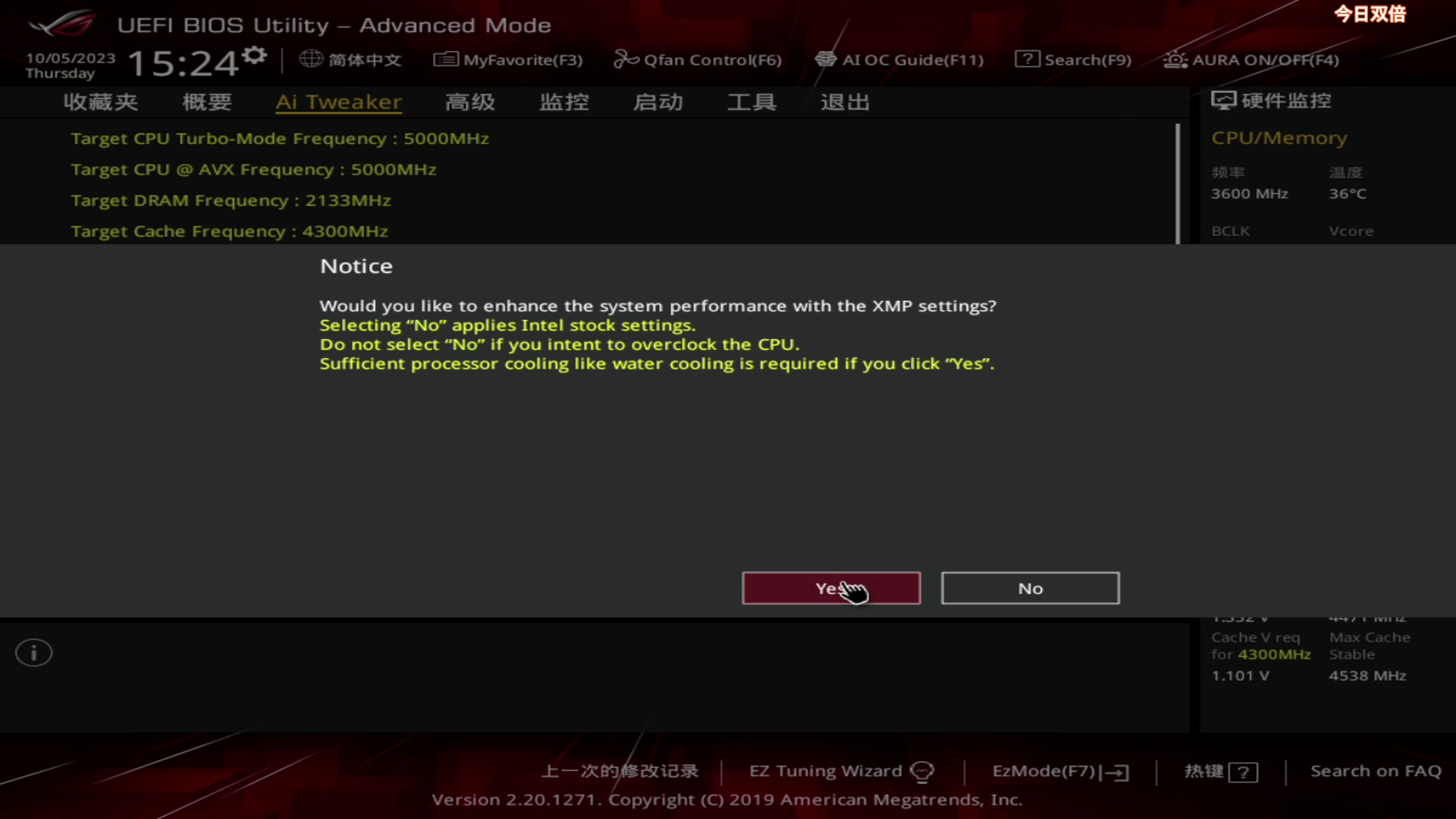Viewport: 1456px width, 819px height.
Task: Open the 启动 boot tab
Action: tap(658, 102)
